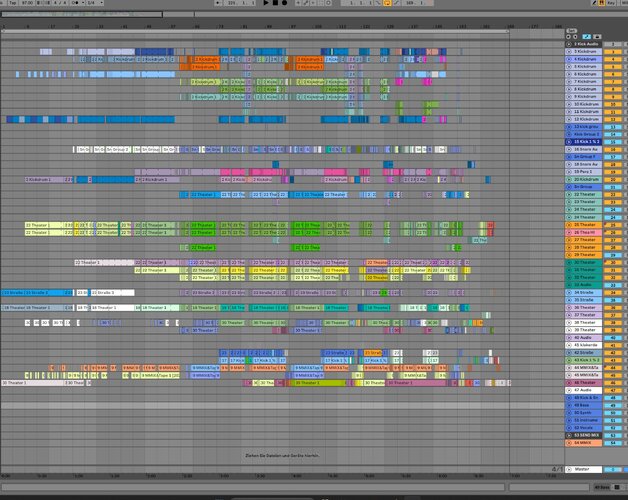Unfold the Master track
The height and width of the screenshot is (500, 628).
[569, 469]
